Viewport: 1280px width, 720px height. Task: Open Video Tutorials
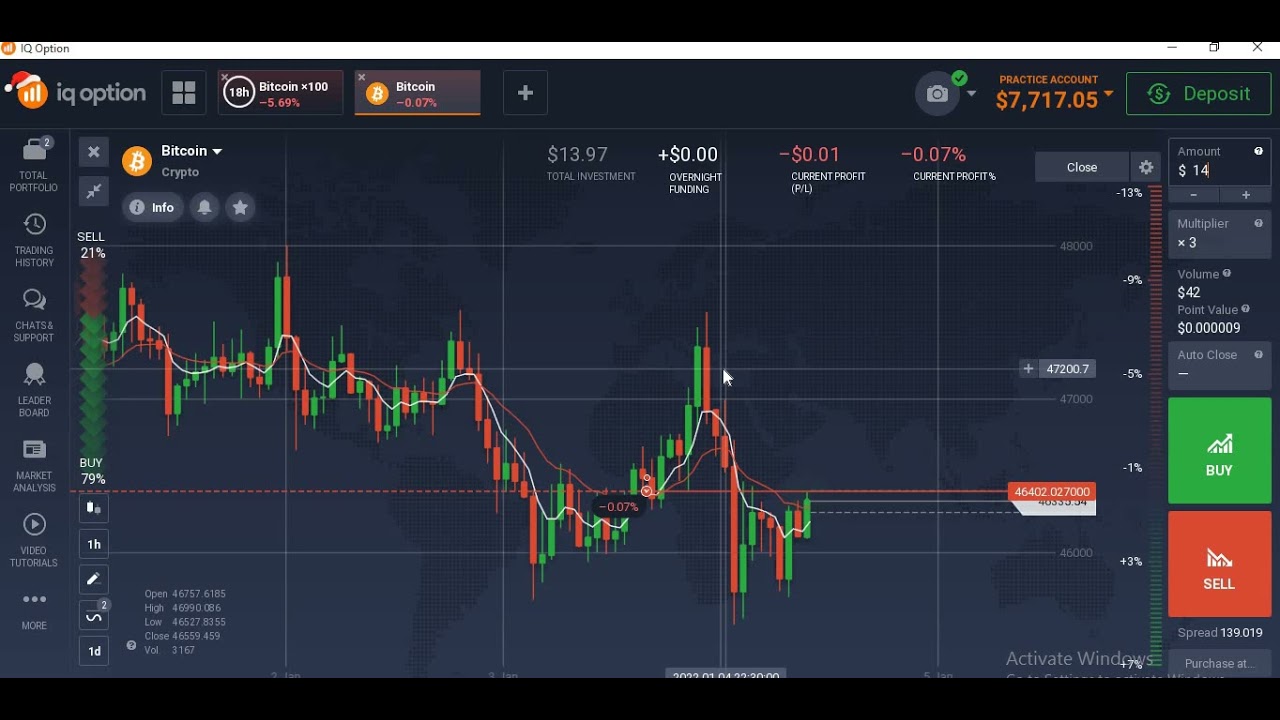(34, 541)
